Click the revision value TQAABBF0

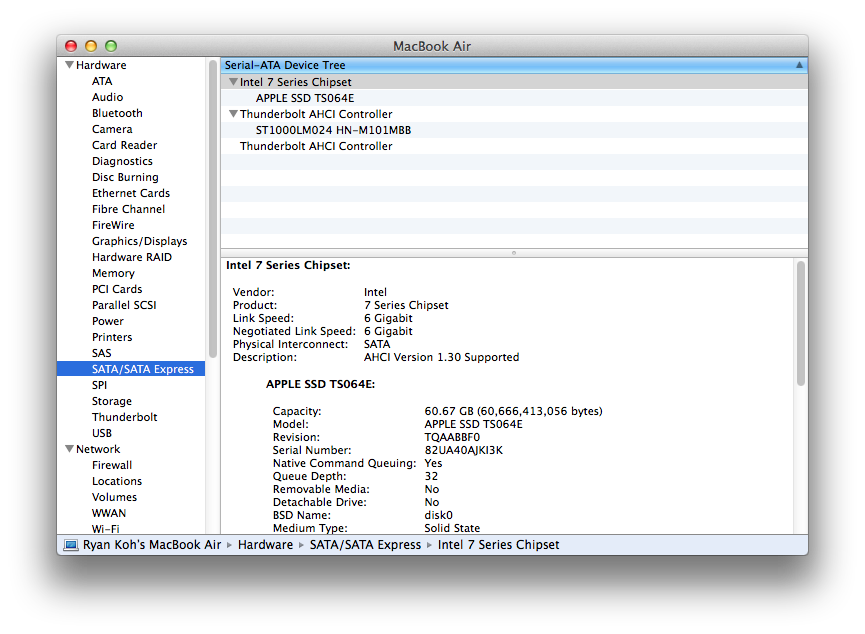452,437
